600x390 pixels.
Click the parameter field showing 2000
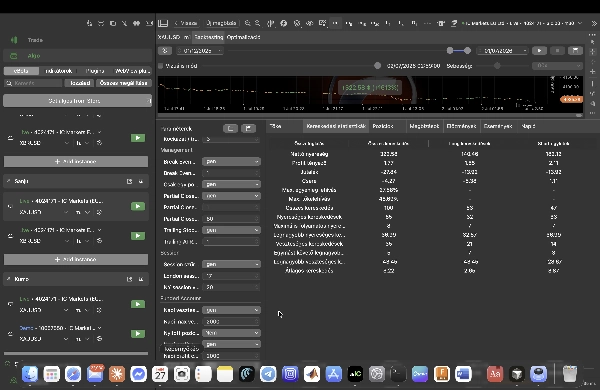tap(231, 321)
